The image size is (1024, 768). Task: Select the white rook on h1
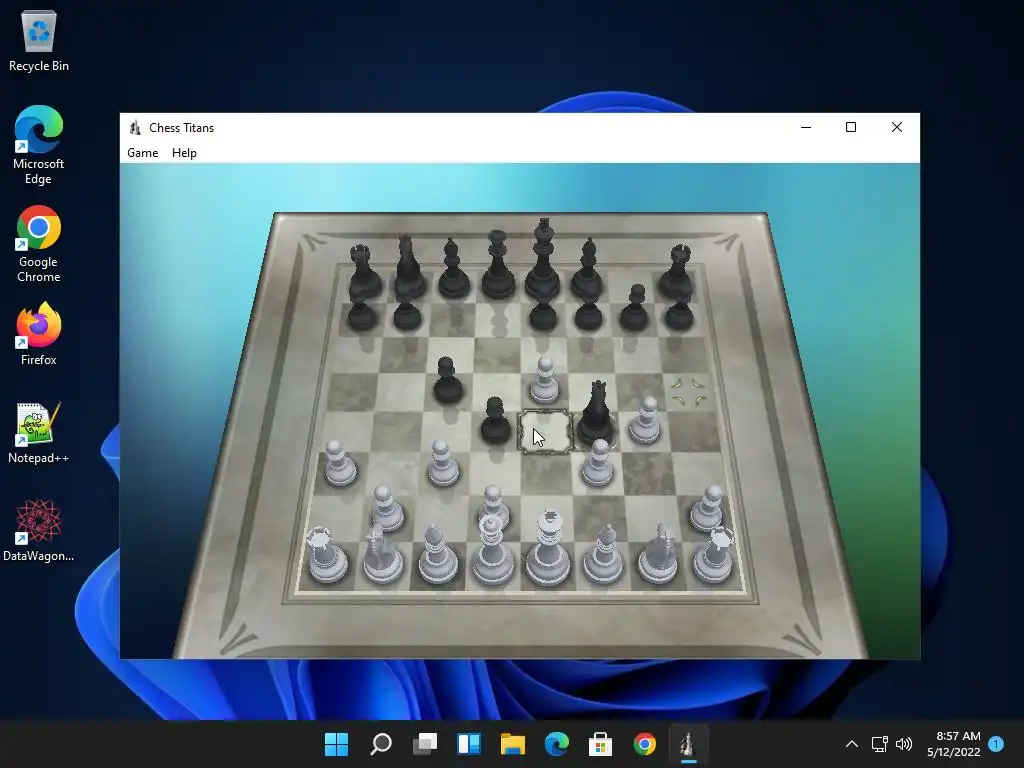714,555
